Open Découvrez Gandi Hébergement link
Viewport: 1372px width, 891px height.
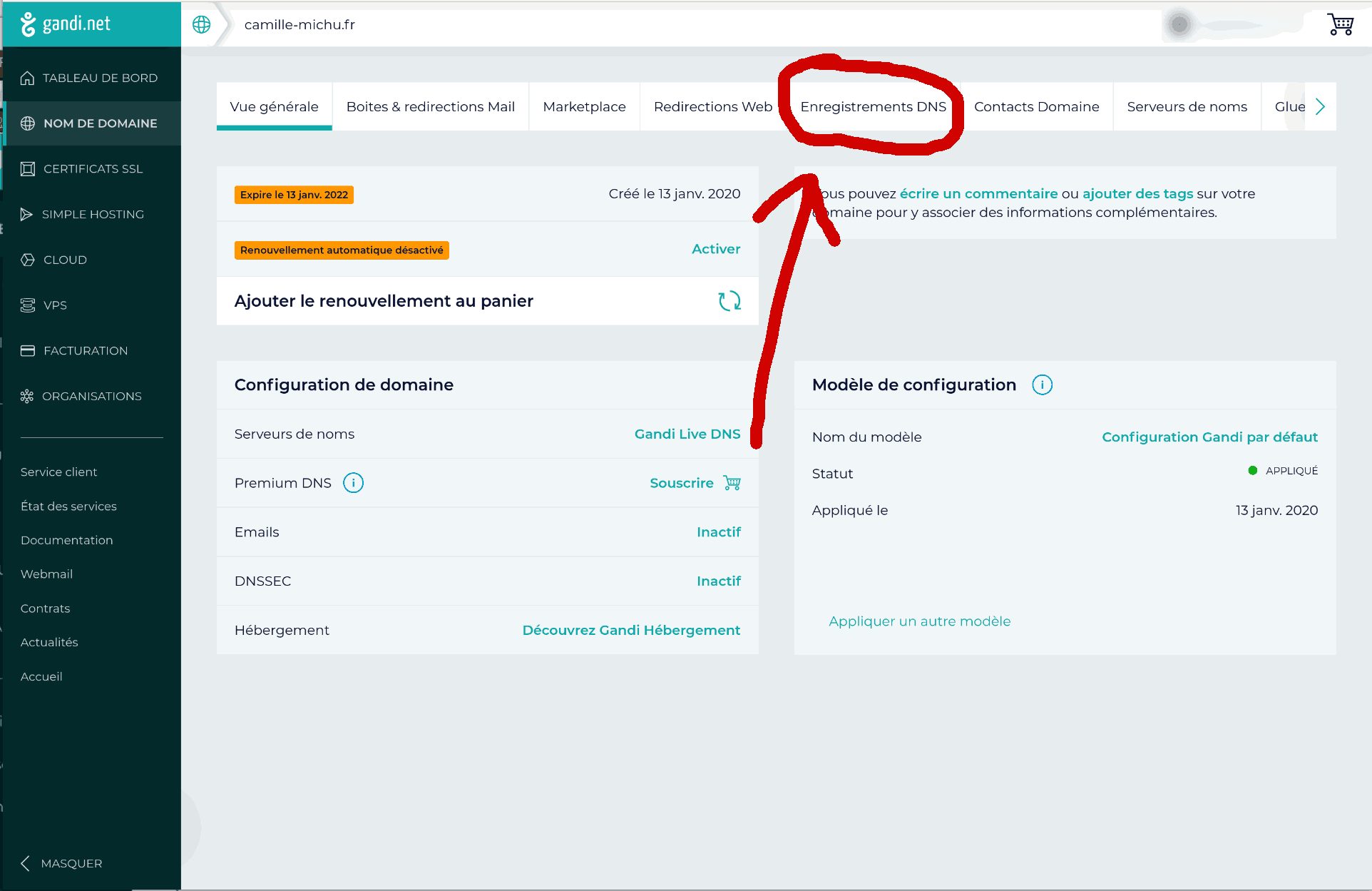point(631,631)
